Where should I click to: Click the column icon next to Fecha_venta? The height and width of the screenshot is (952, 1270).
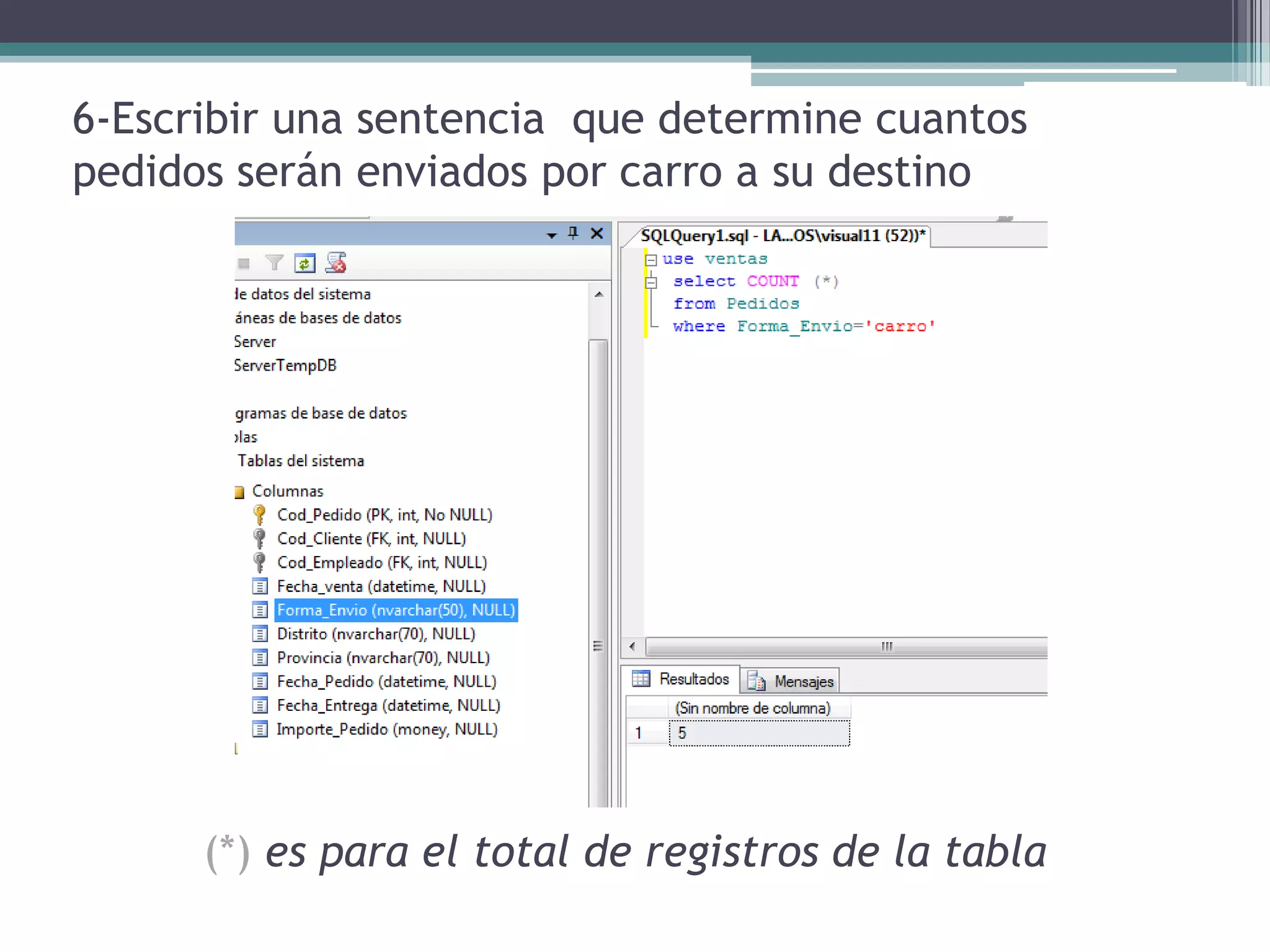coord(260,586)
